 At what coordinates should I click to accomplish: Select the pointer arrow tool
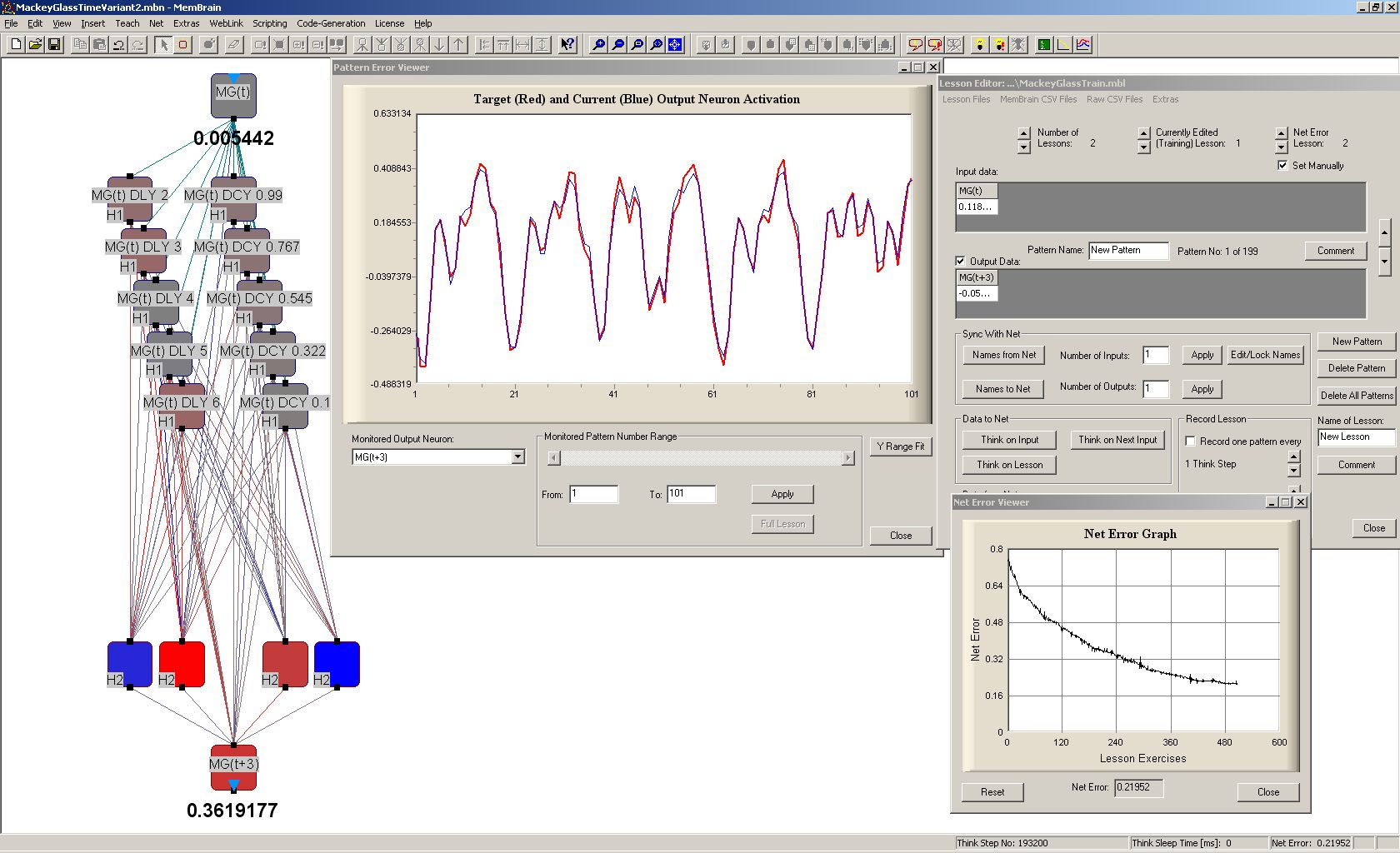click(163, 45)
